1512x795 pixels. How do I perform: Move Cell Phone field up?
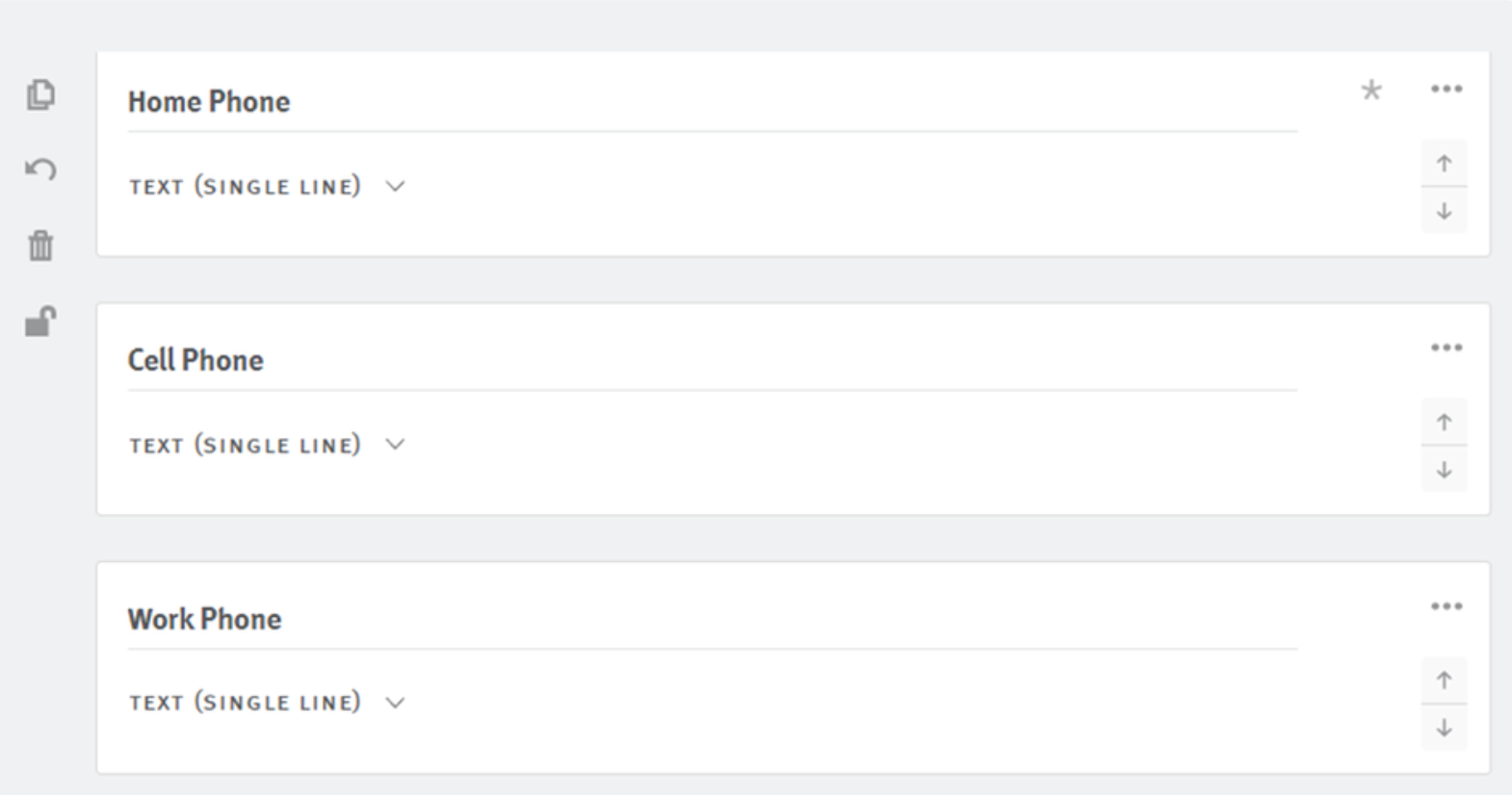tap(1444, 422)
